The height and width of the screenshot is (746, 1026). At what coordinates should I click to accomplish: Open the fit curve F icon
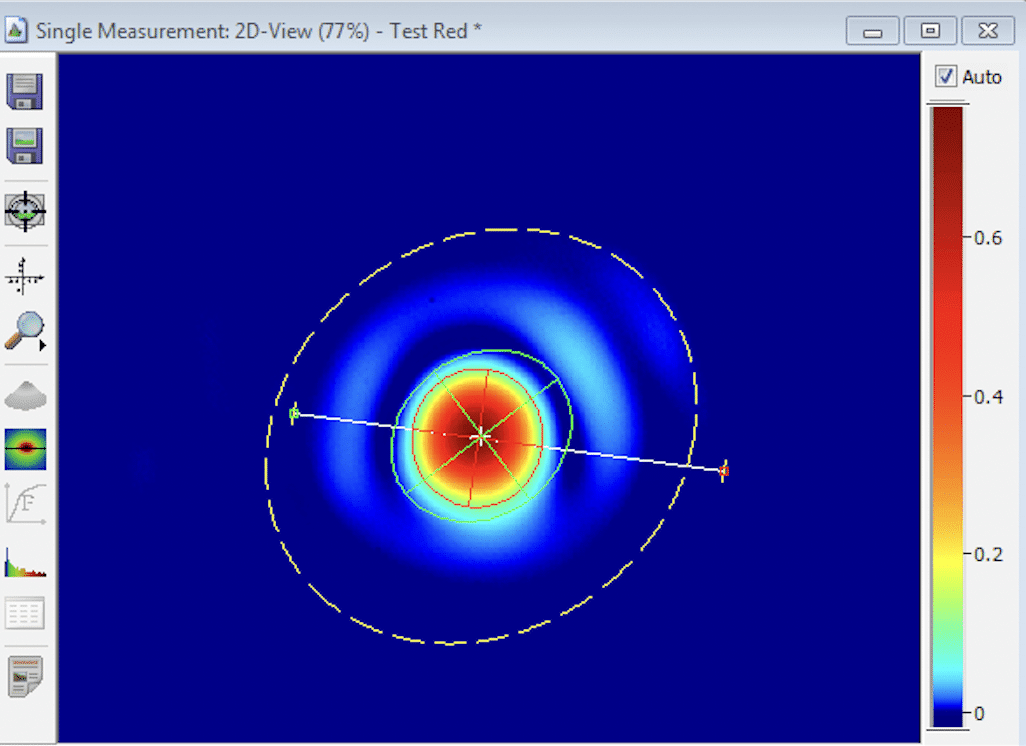(x=26, y=504)
